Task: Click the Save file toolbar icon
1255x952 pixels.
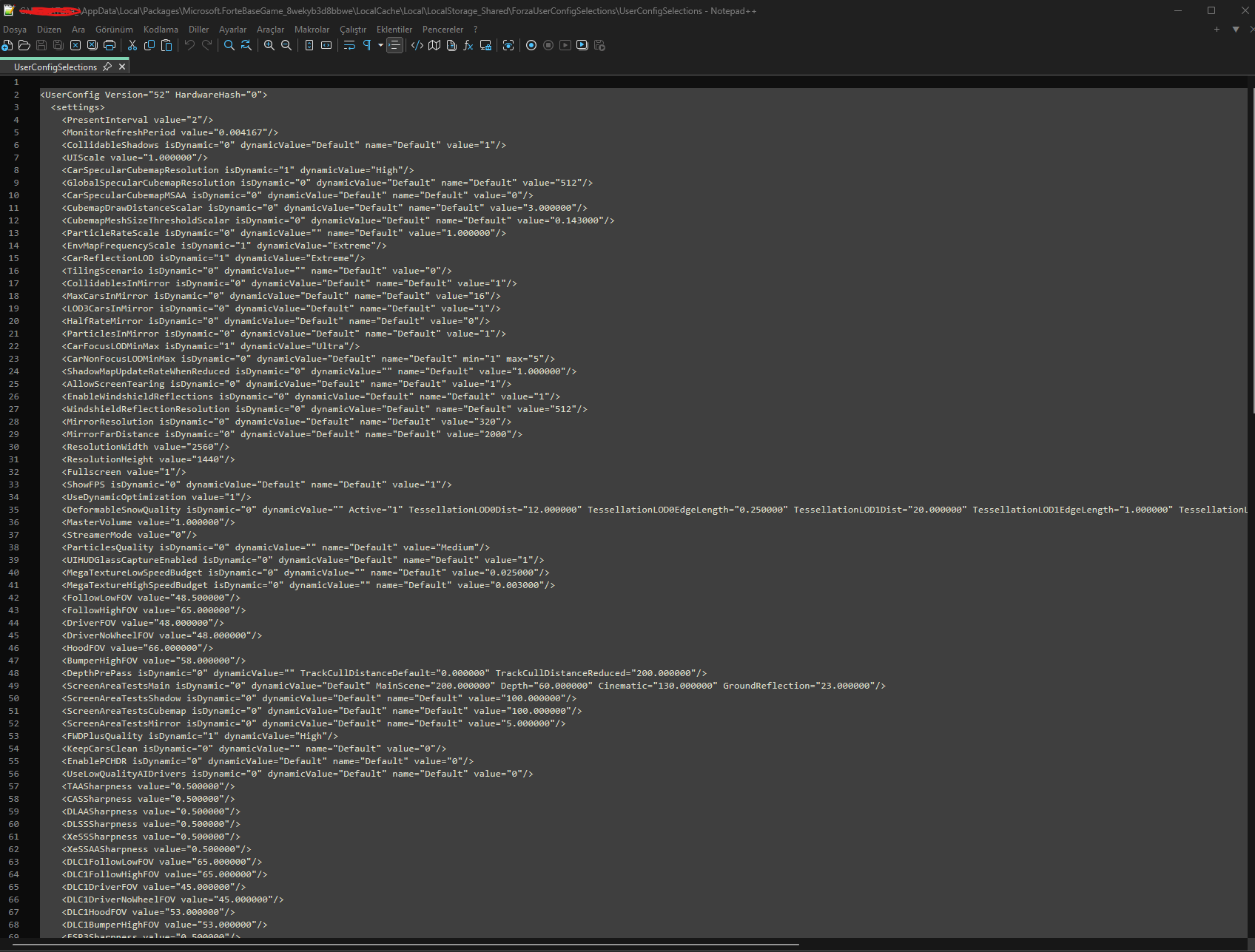Action: coord(41,45)
